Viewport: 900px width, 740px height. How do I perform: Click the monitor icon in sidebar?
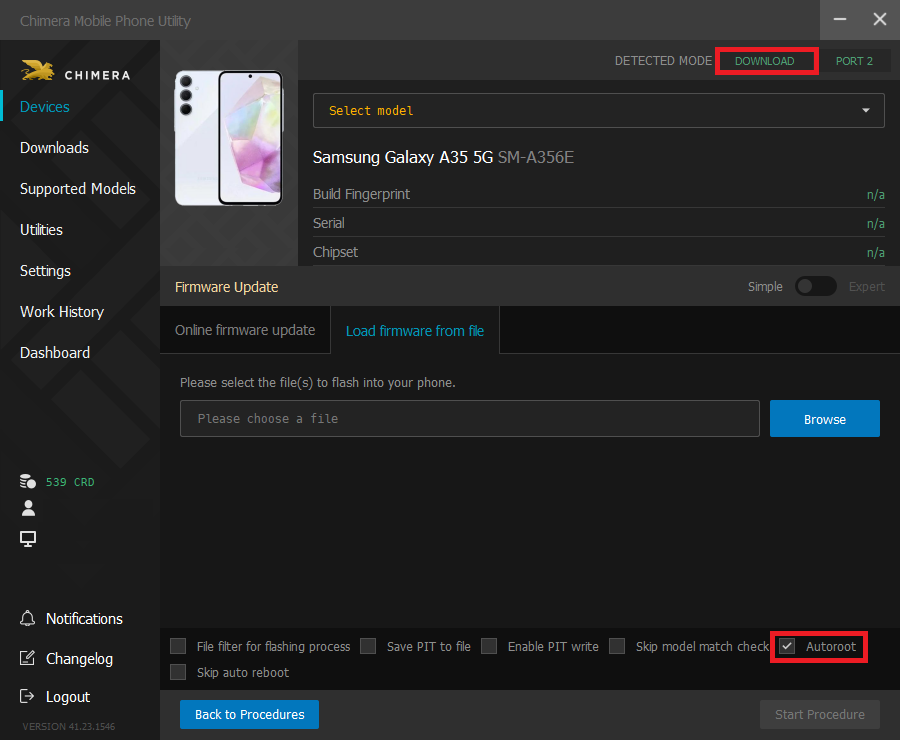coord(28,539)
